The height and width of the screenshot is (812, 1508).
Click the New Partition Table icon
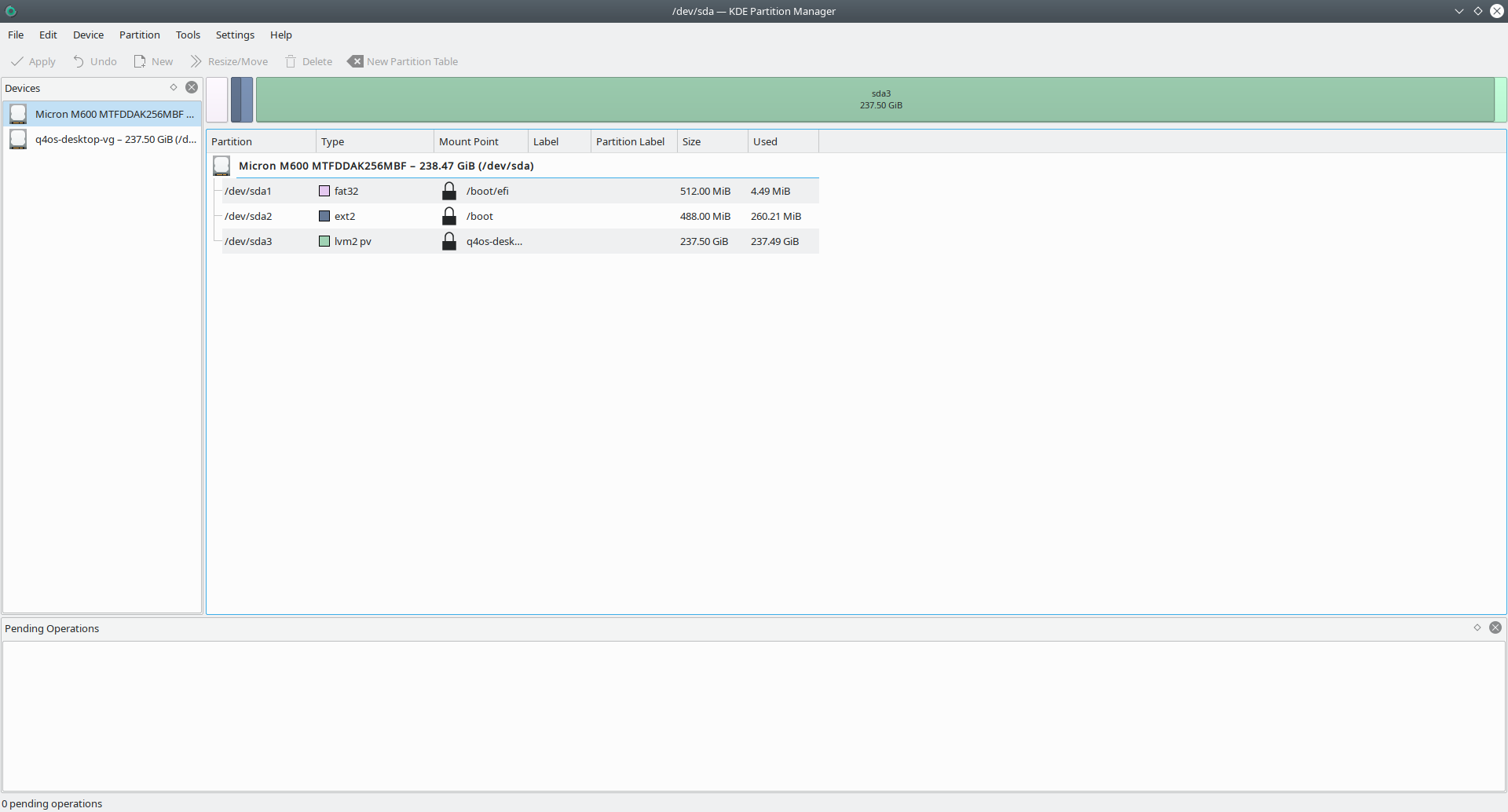coord(355,61)
